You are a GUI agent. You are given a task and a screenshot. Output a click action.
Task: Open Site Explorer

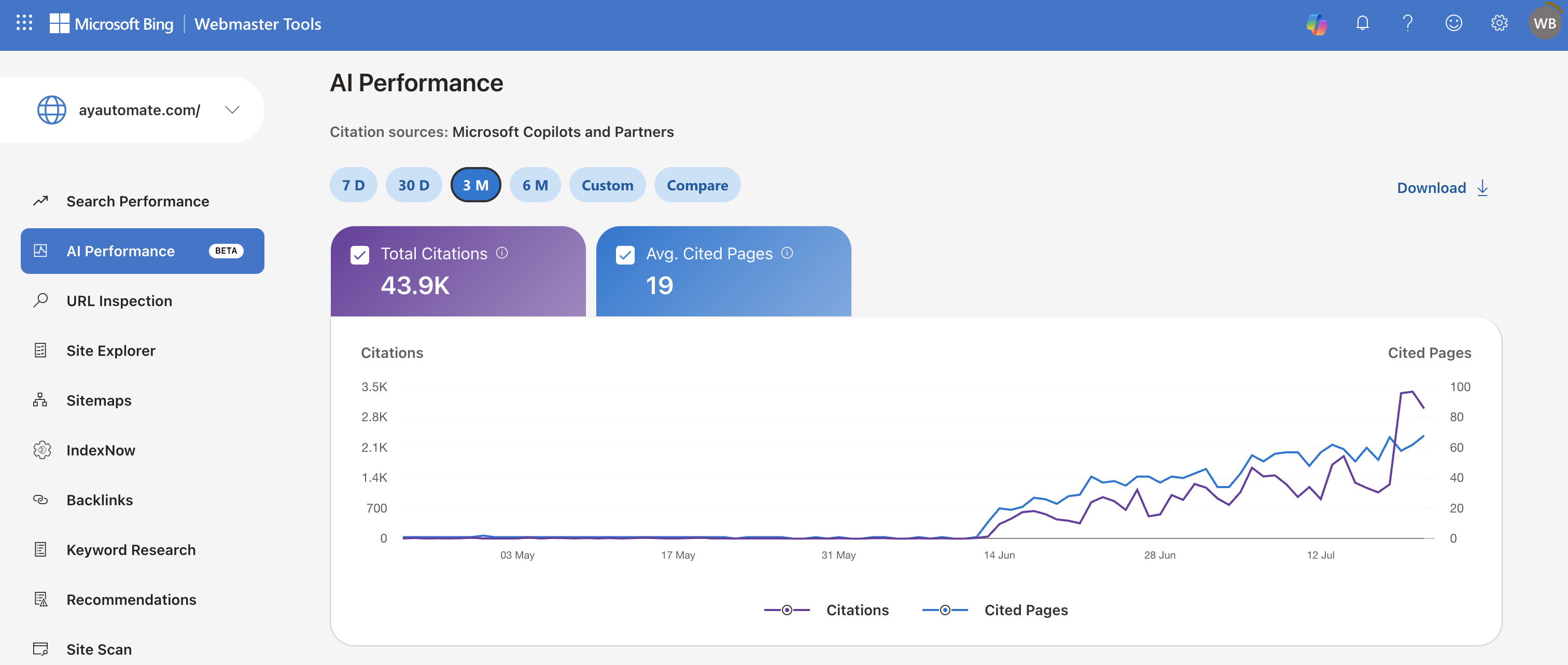click(x=143, y=351)
